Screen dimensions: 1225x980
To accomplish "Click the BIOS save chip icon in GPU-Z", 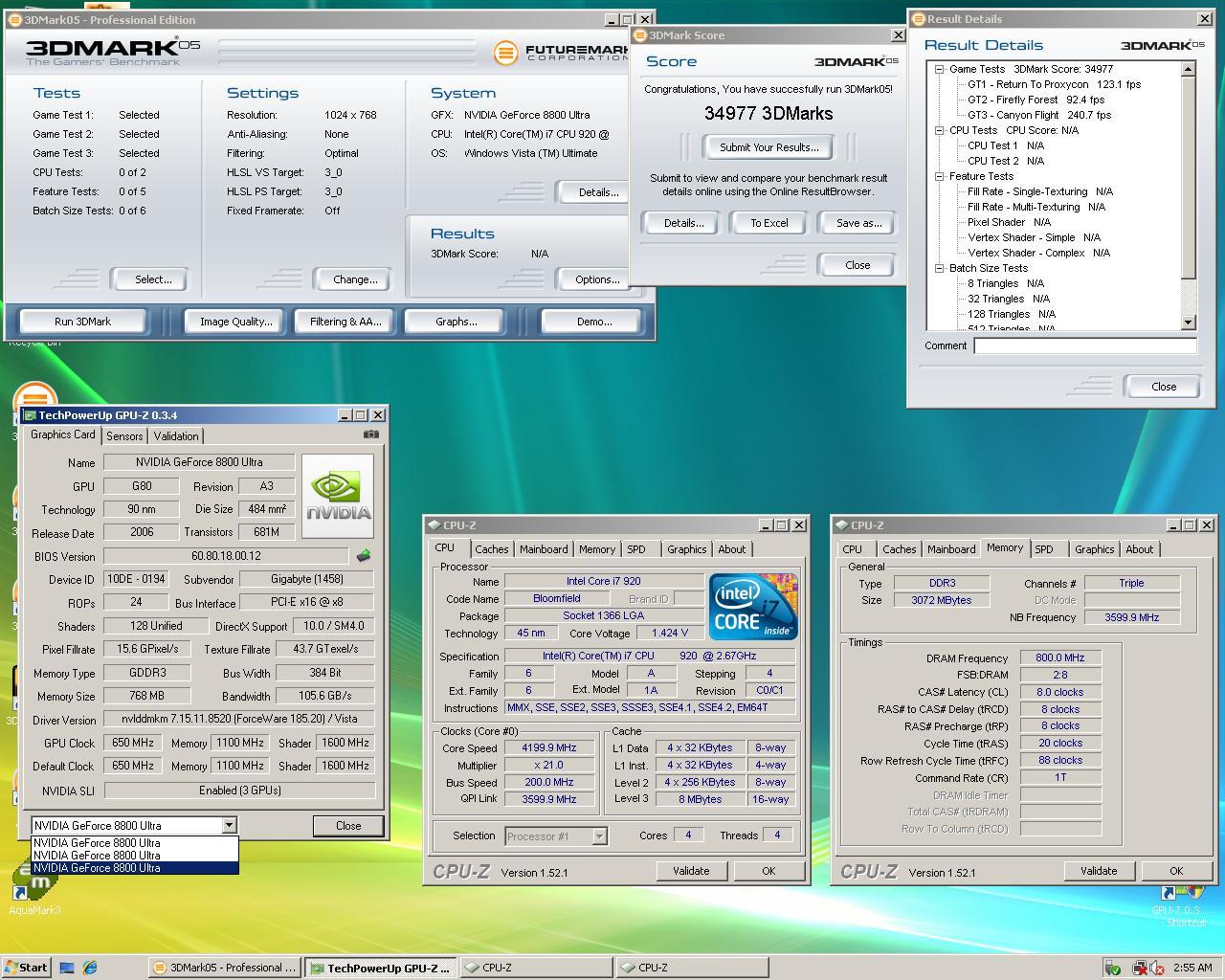I will (364, 555).
